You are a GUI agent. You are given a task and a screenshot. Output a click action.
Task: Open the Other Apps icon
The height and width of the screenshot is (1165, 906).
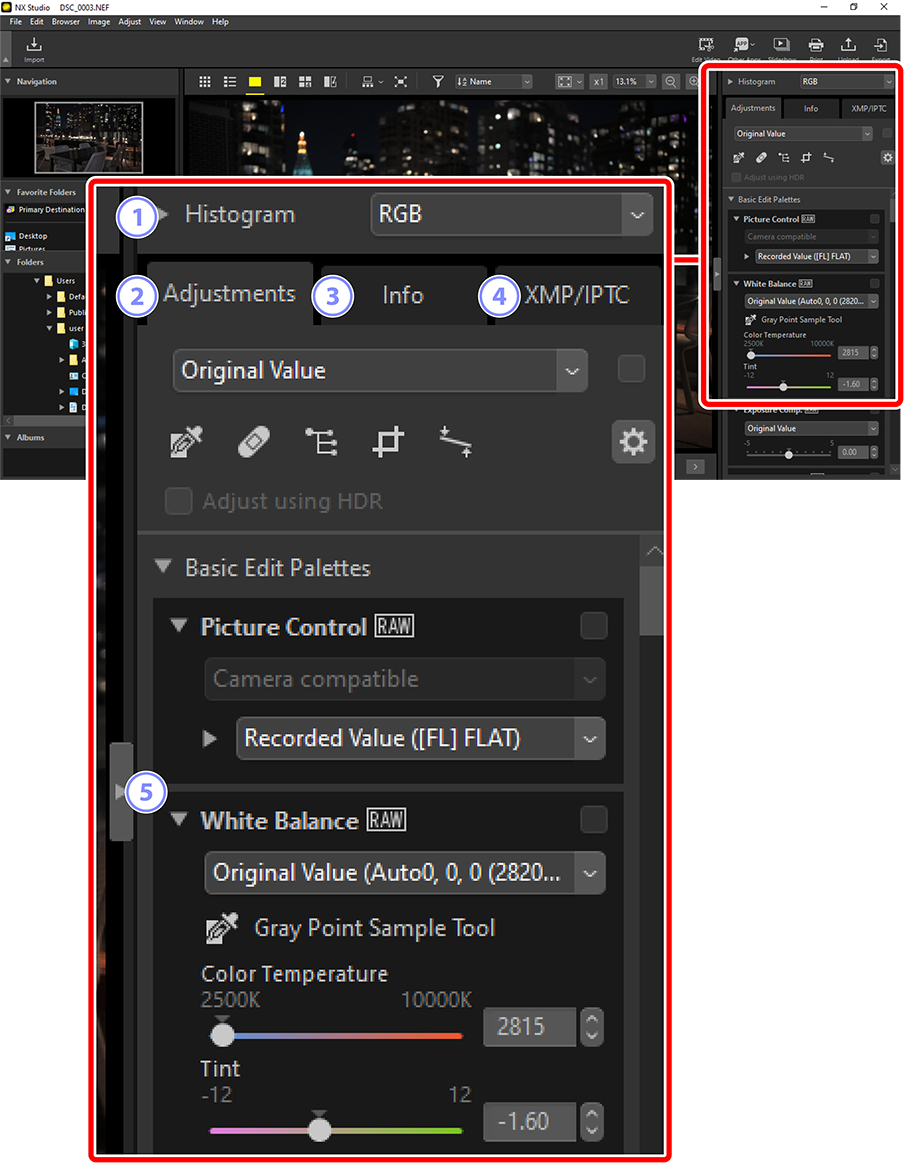[742, 46]
